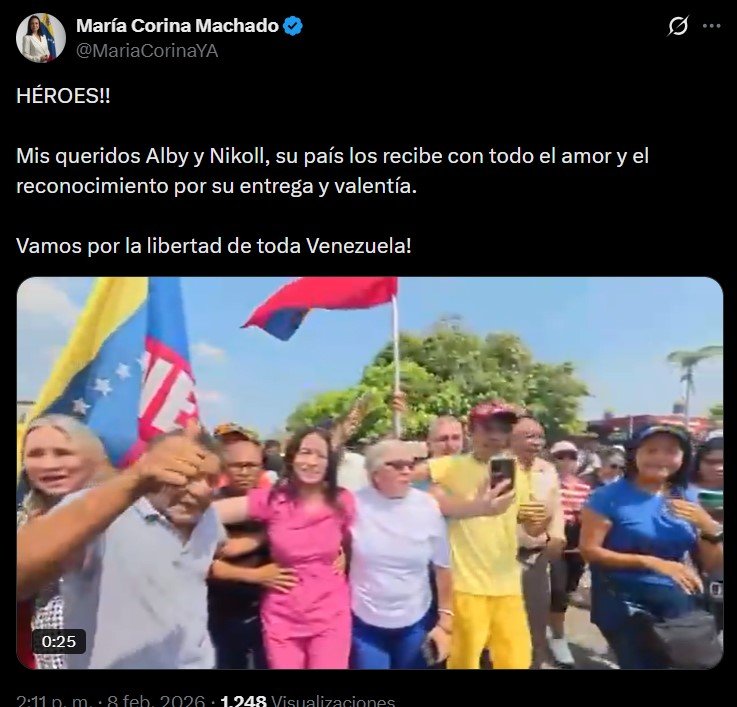Screen dimensions: 737x707
Task: Open the Grok explain-post icon
Action: pos(678,26)
